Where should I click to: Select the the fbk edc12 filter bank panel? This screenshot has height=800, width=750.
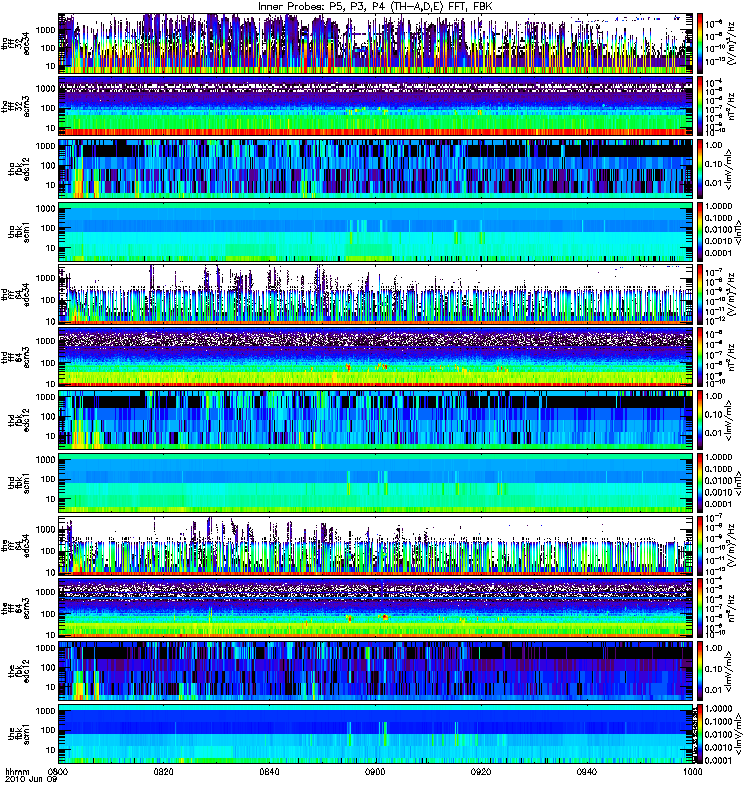click(376, 671)
